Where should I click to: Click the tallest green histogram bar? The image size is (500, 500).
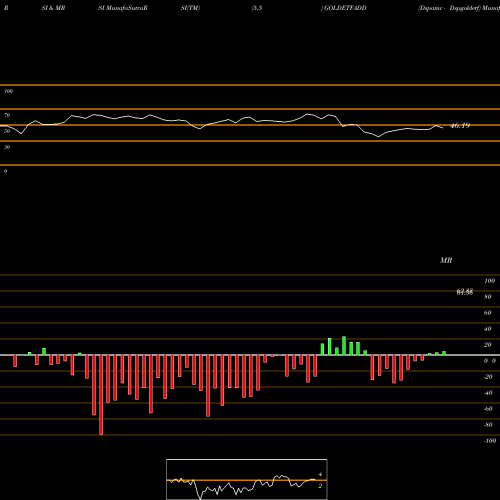(344, 346)
